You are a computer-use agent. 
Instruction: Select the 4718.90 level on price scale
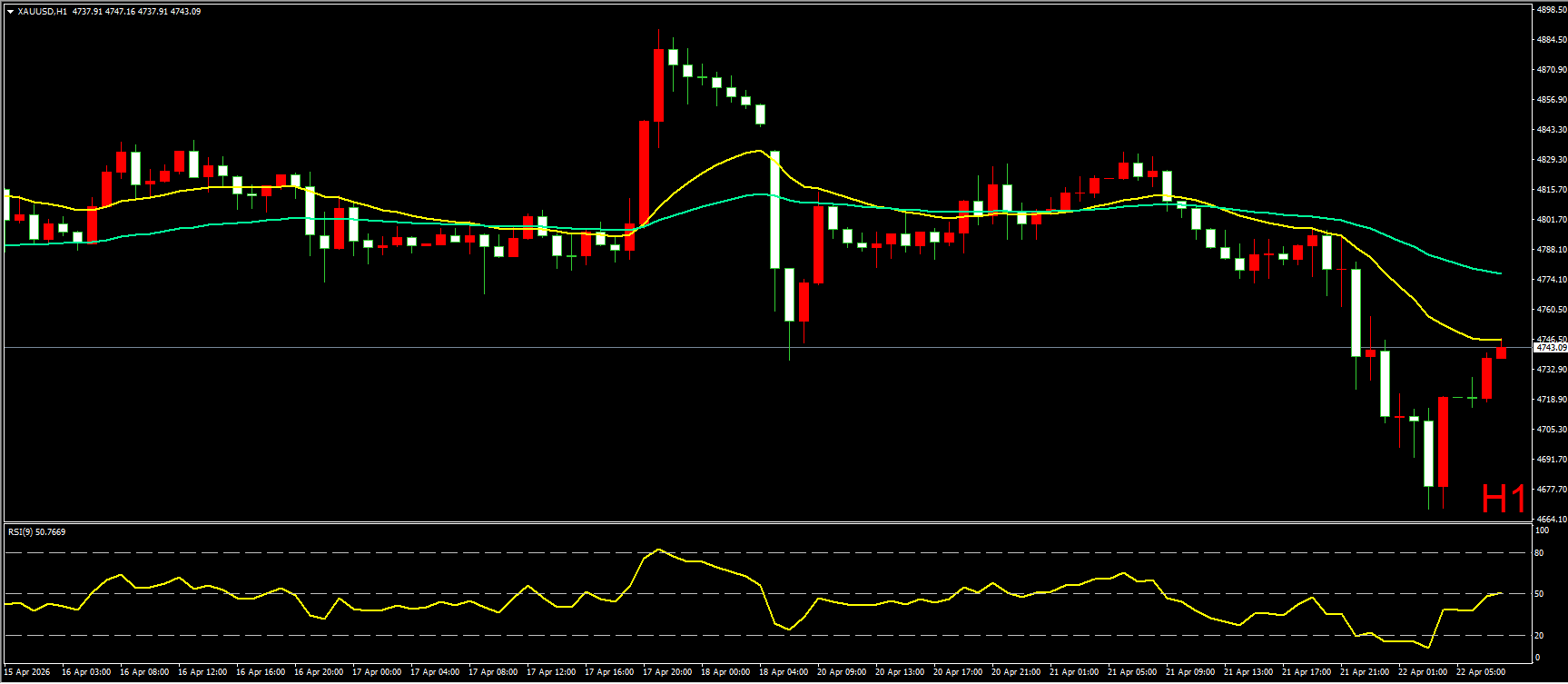(x=1551, y=400)
